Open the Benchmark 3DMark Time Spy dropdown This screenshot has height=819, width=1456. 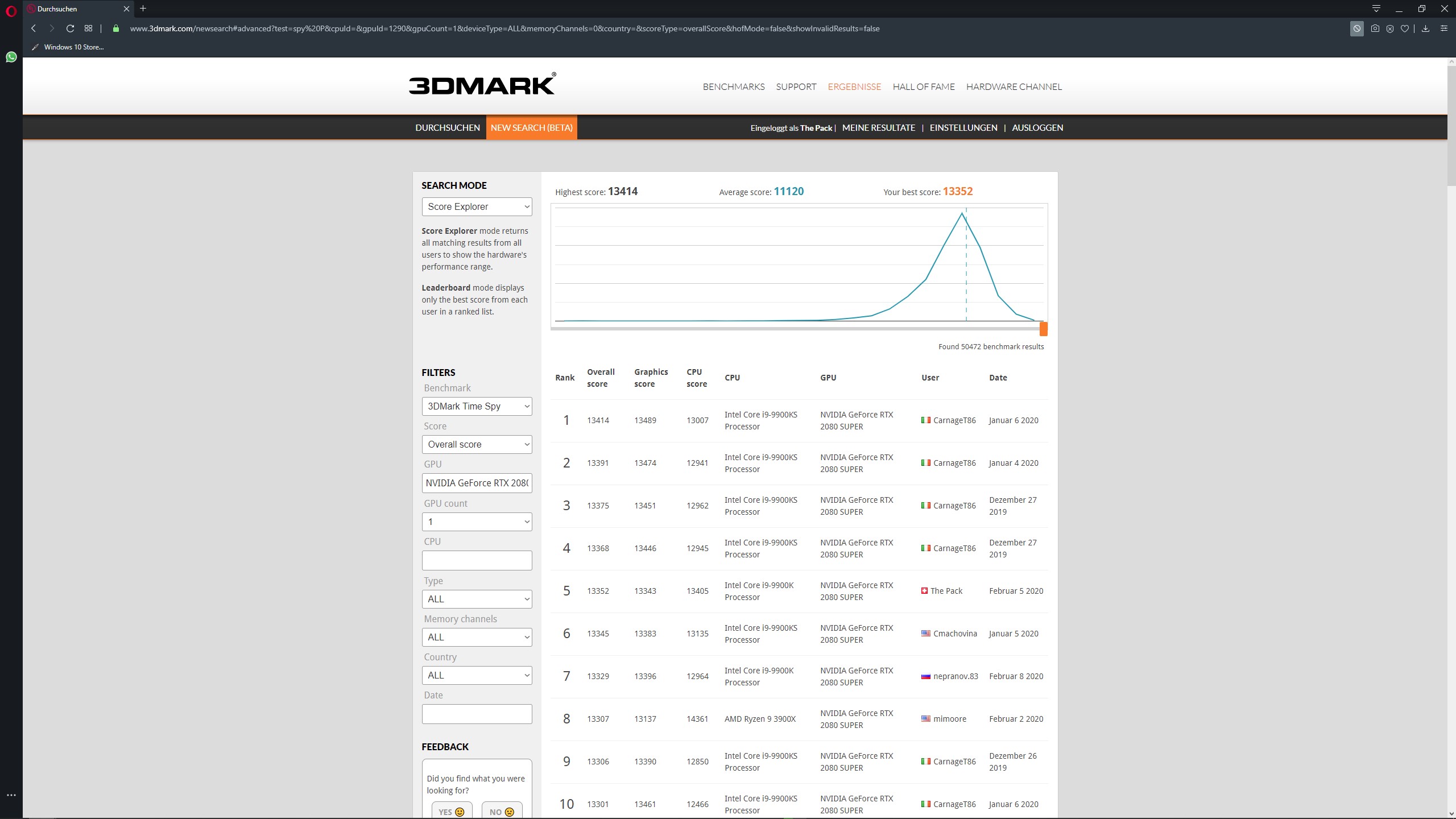[x=477, y=406]
